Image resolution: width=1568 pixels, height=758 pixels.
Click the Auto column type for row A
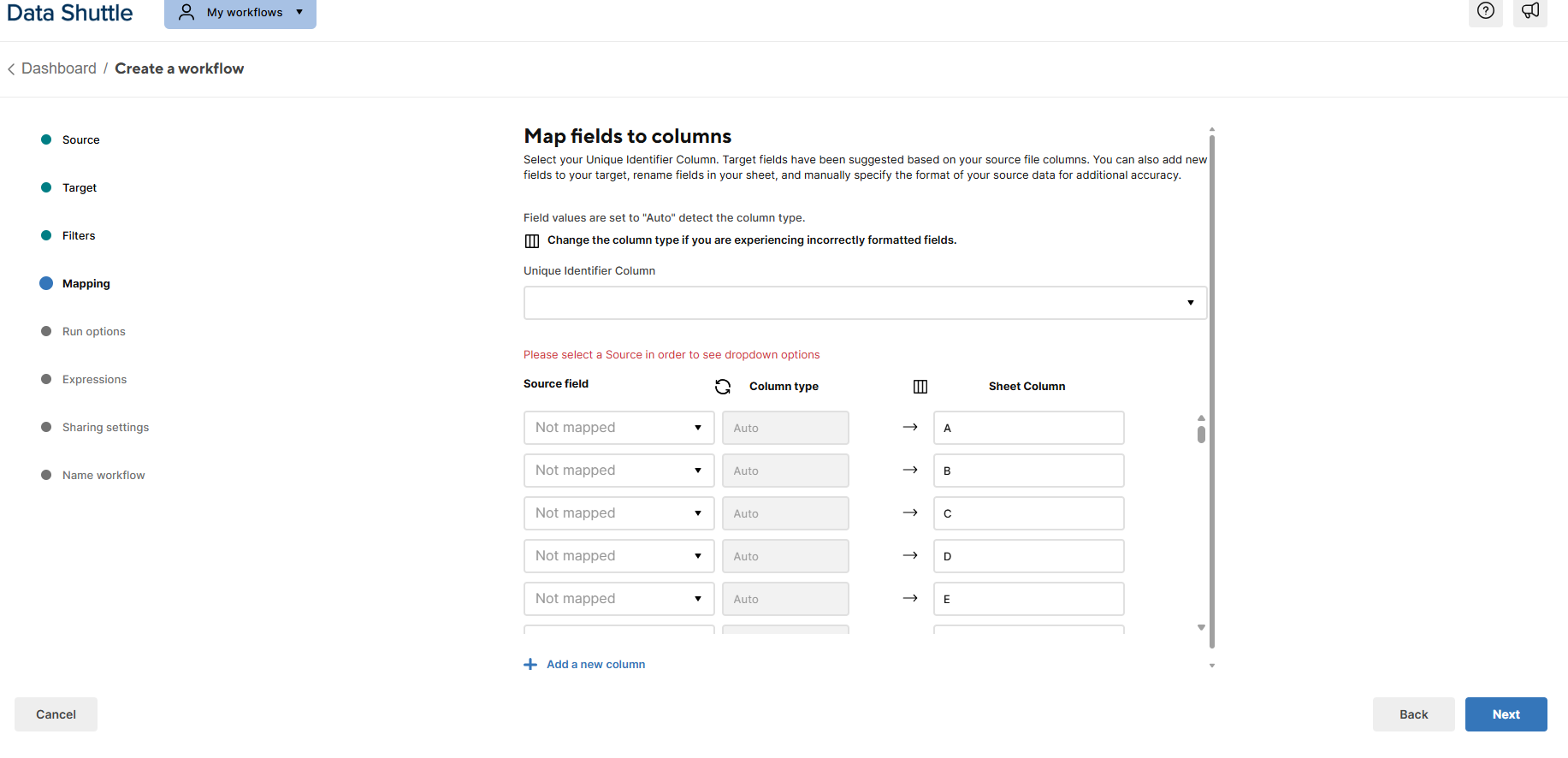click(785, 428)
